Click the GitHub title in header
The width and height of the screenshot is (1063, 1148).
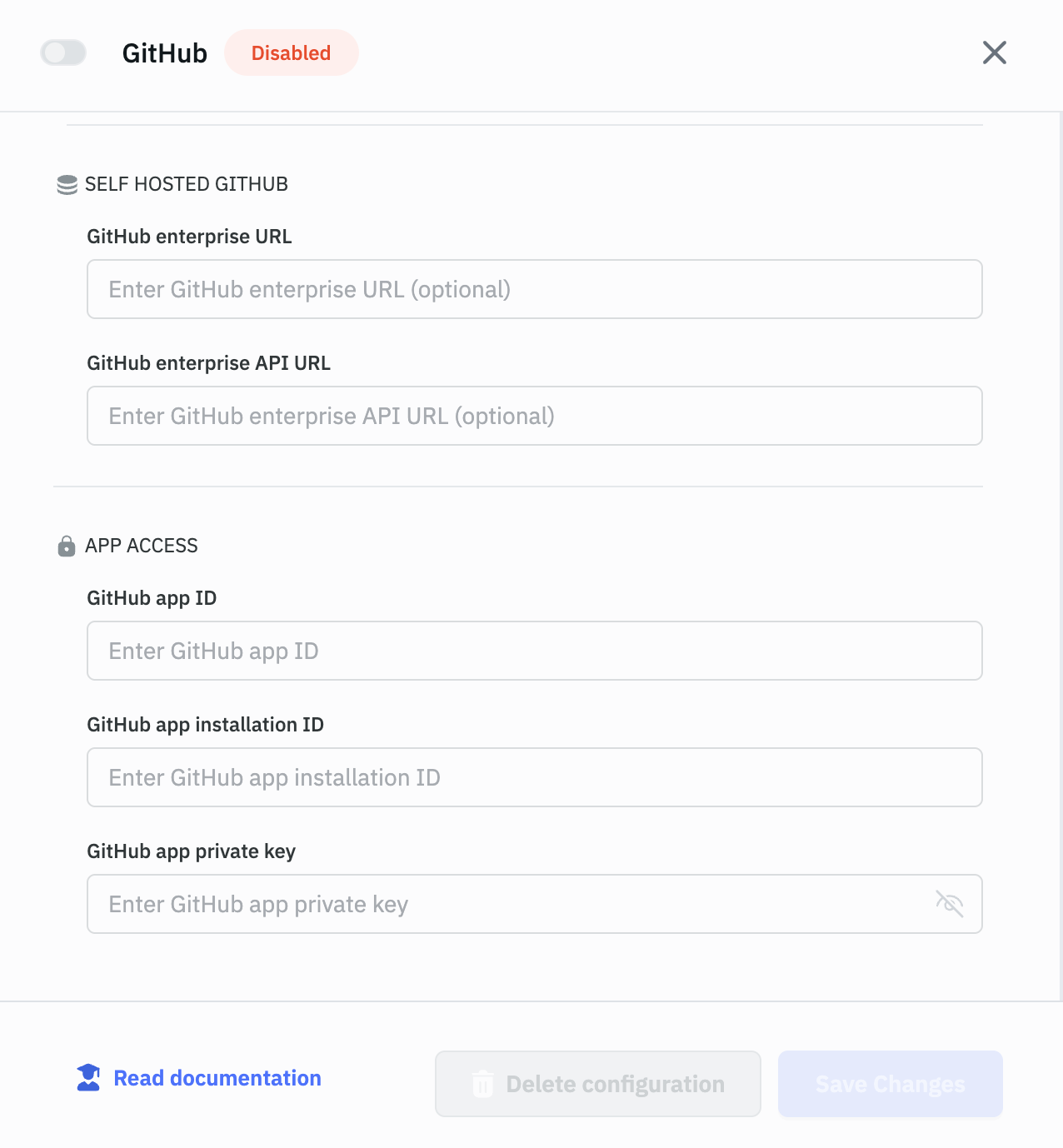point(164,53)
